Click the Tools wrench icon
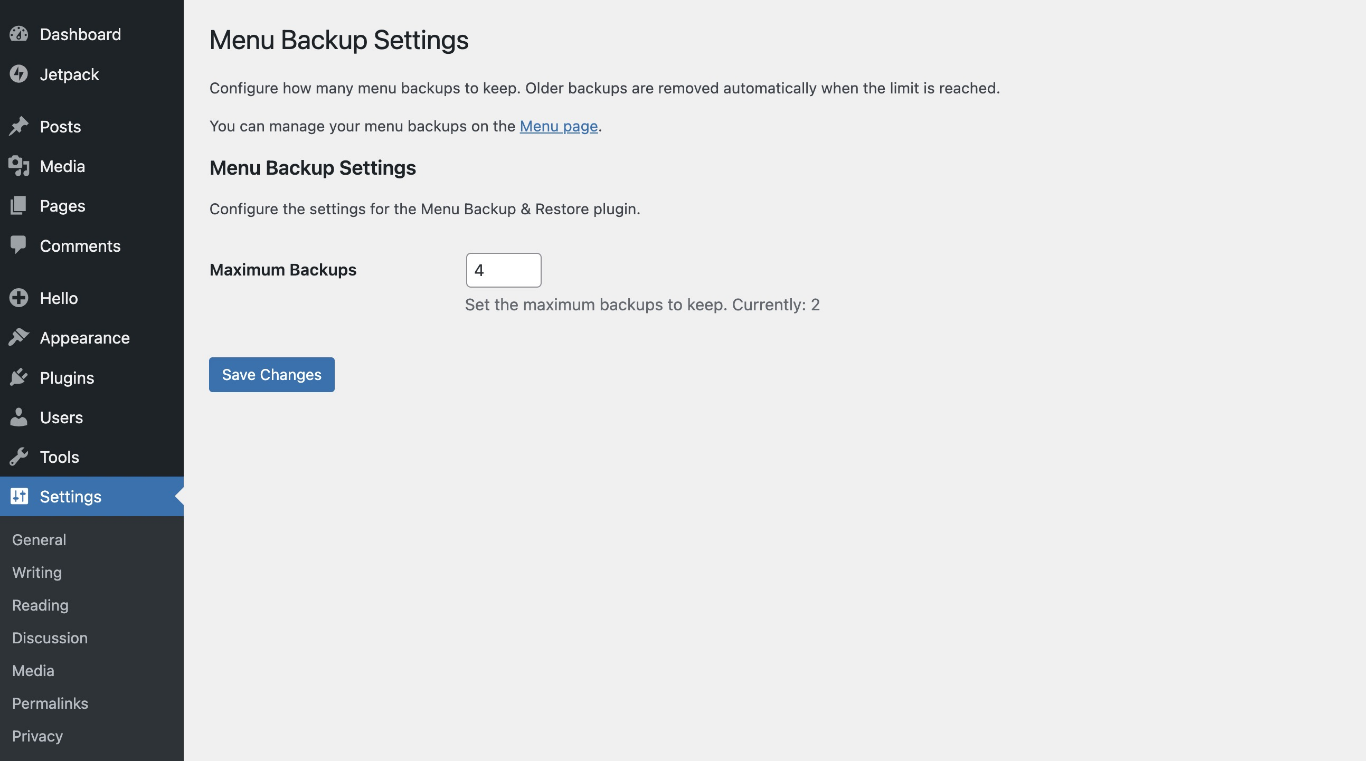The width and height of the screenshot is (1366, 761). (19, 457)
